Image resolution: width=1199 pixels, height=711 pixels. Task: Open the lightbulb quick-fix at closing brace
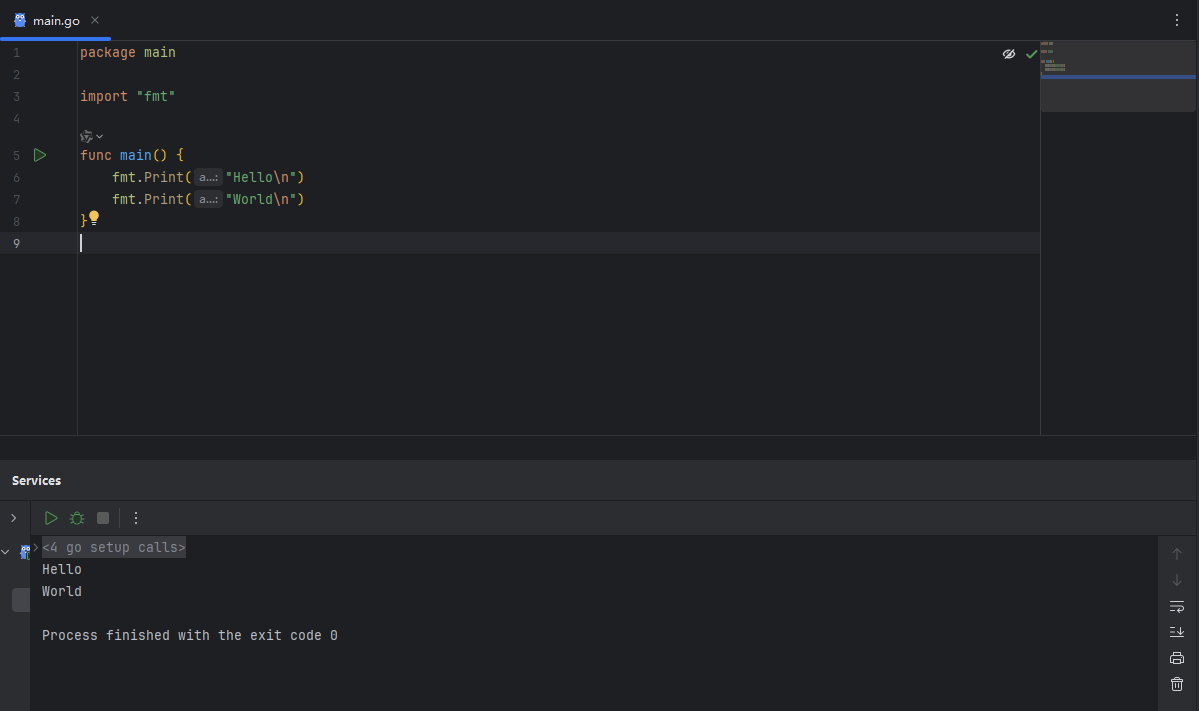click(x=94, y=217)
